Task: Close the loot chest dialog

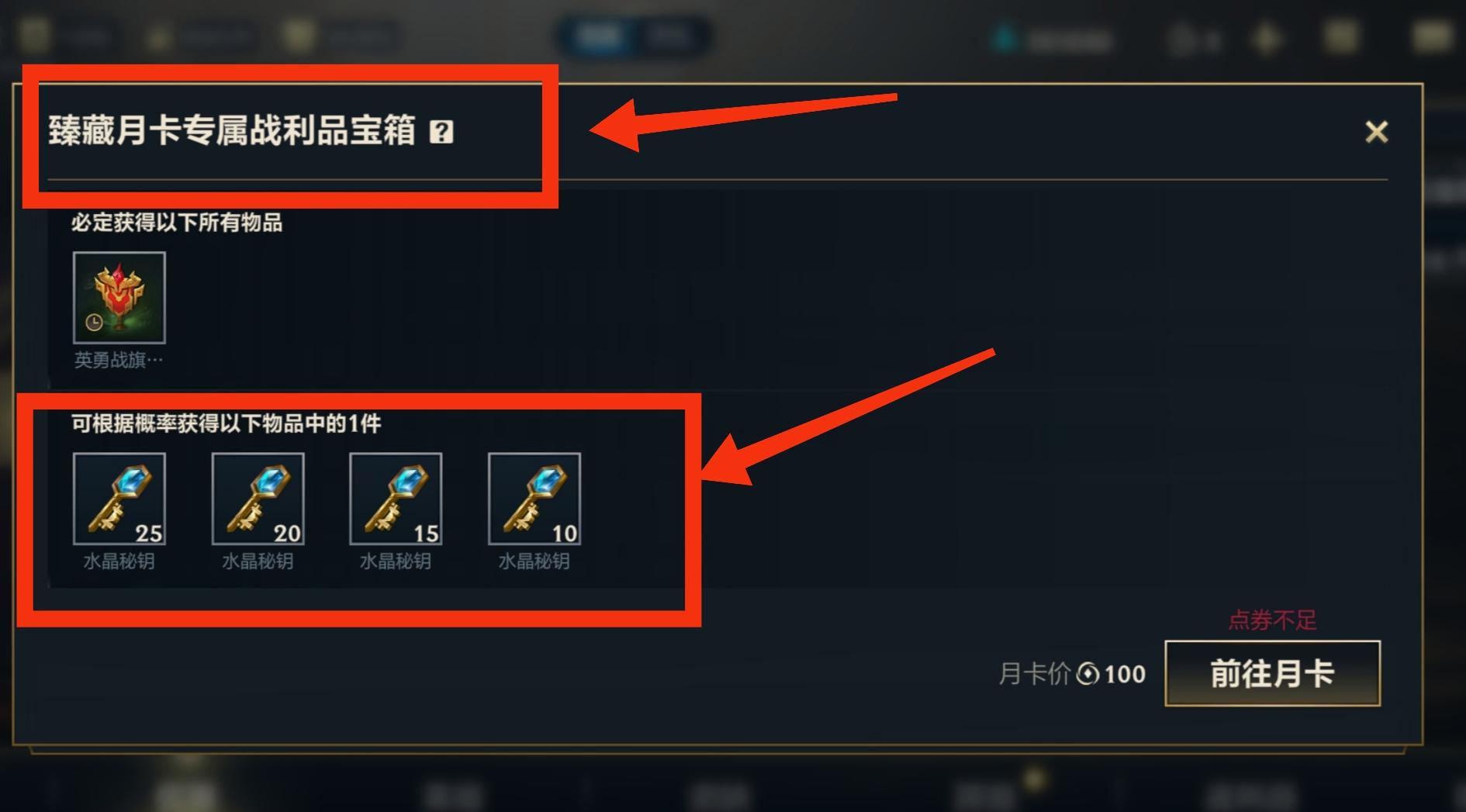Action: 1377,132
